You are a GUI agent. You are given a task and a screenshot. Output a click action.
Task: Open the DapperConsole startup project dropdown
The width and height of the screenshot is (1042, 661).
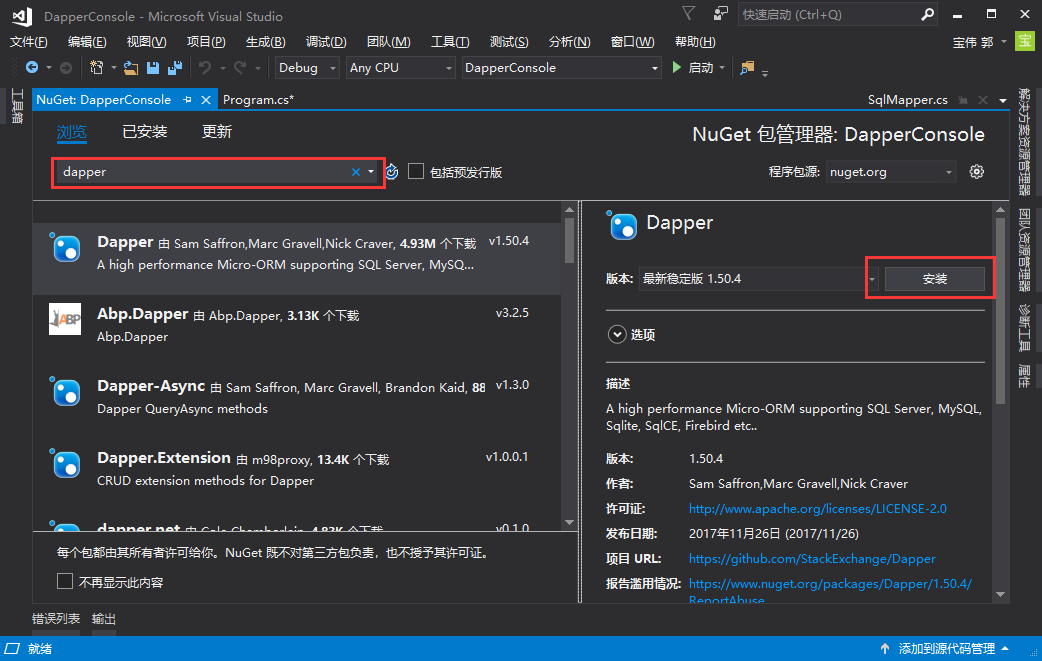[x=562, y=68]
